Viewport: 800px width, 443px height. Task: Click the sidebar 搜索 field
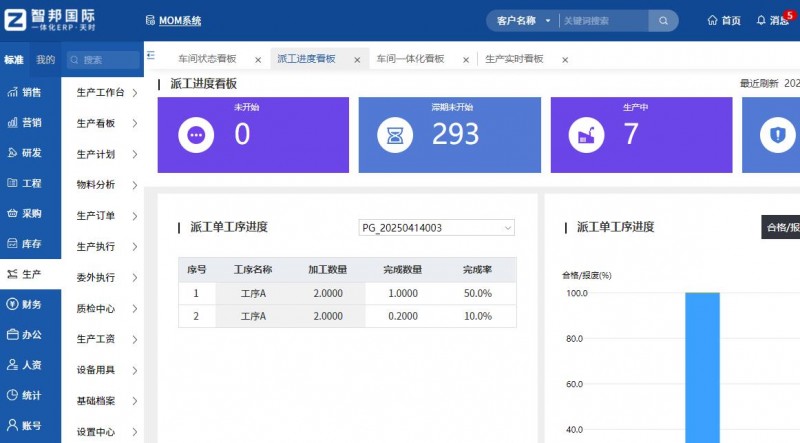104,60
